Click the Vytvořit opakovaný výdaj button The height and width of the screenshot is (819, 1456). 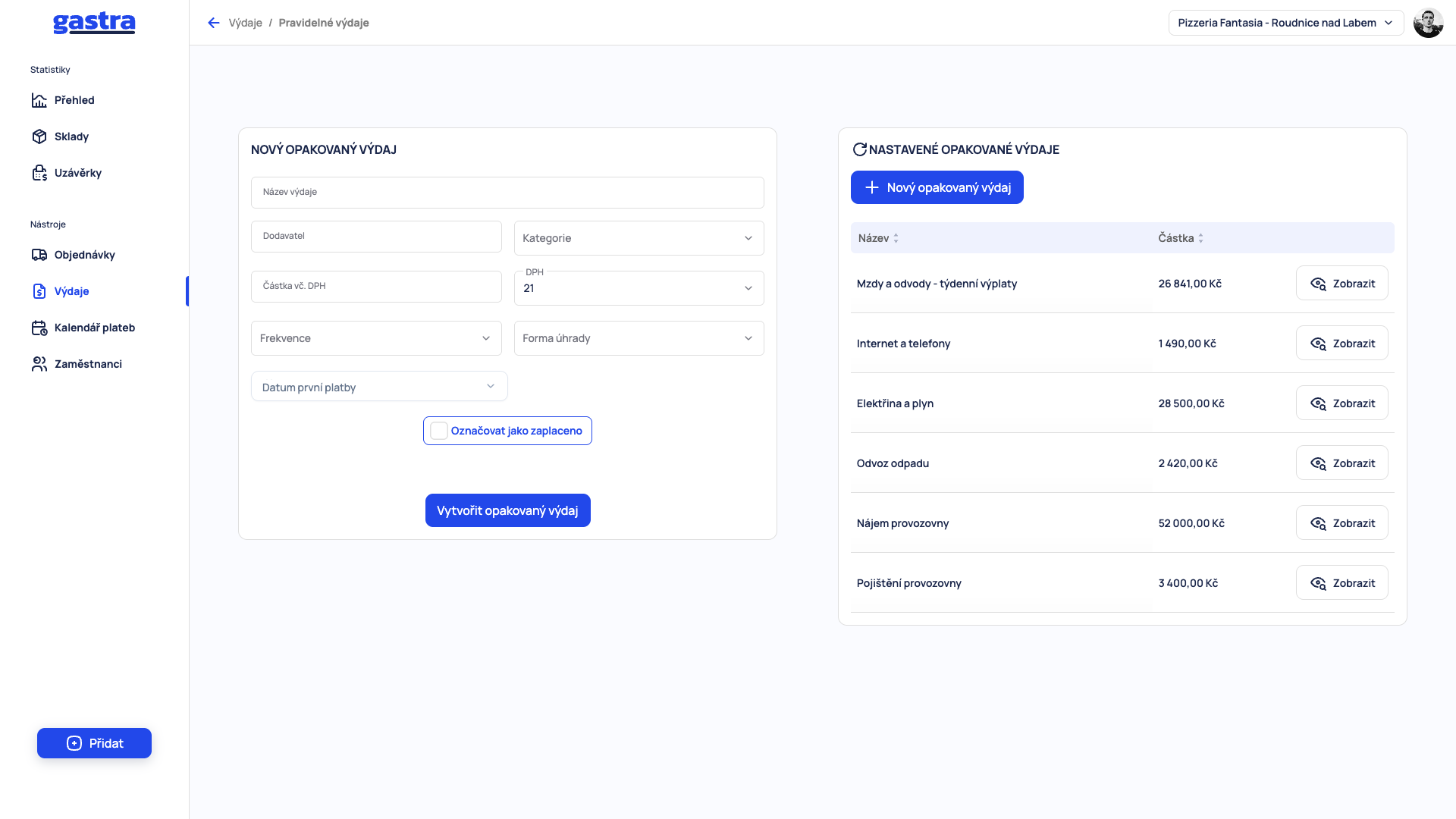pyautogui.click(x=507, y=510)
